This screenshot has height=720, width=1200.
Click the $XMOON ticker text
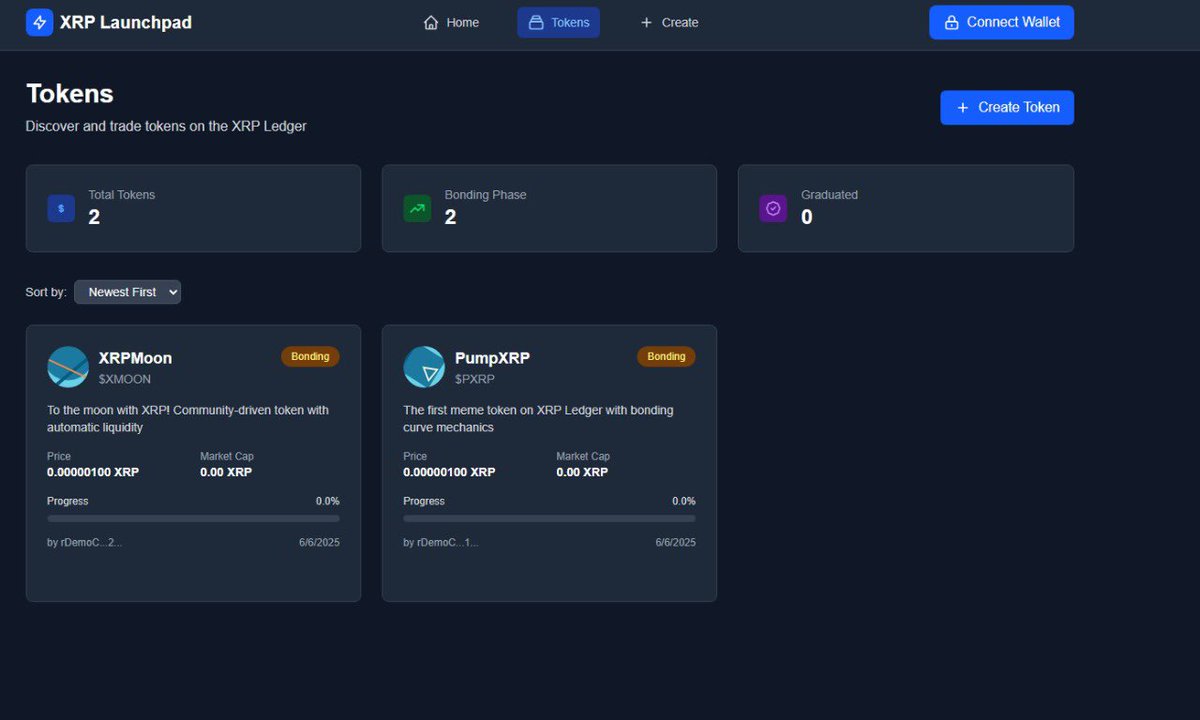click(x=125, y=379)
